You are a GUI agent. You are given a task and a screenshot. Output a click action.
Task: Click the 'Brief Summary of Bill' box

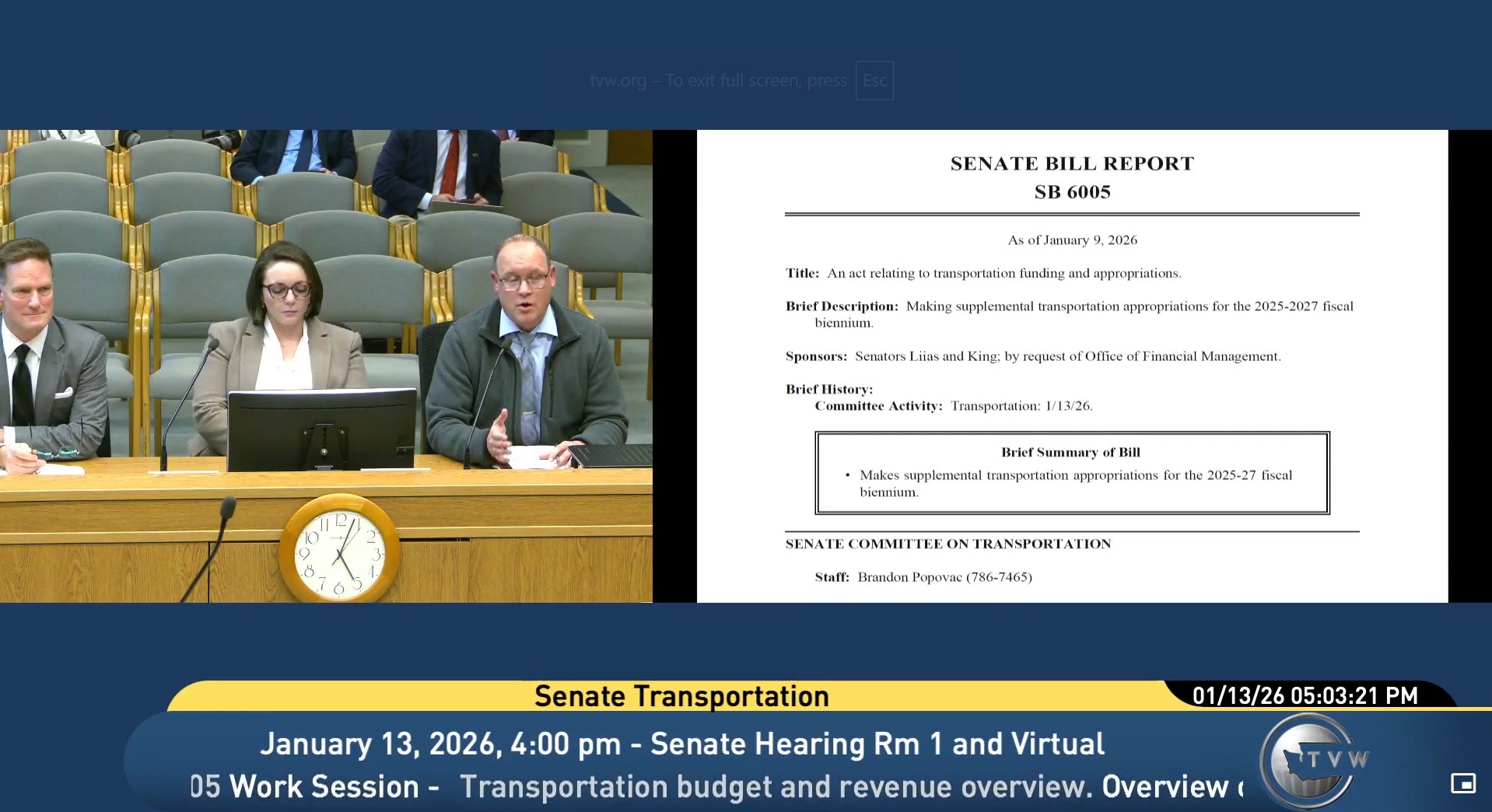[1072, 473]
